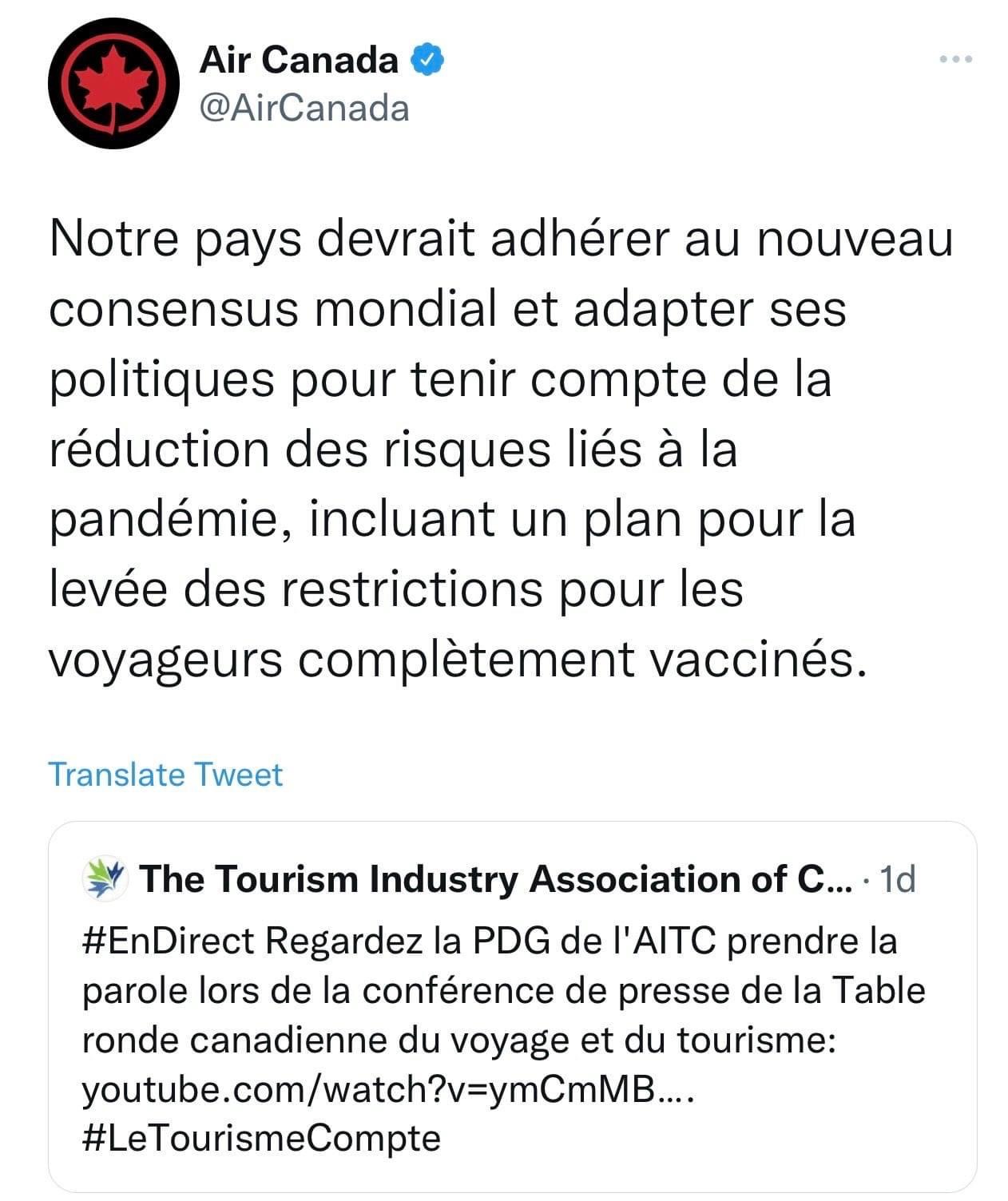Click the Translate Tweet link
The image size is (1008, 1201).
(x=165, y=775)
